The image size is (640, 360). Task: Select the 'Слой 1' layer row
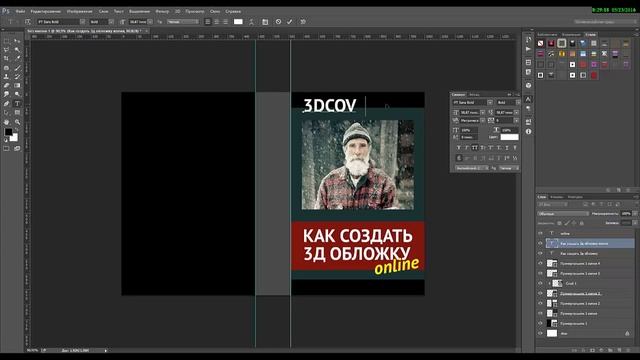(x=590, y=283)
